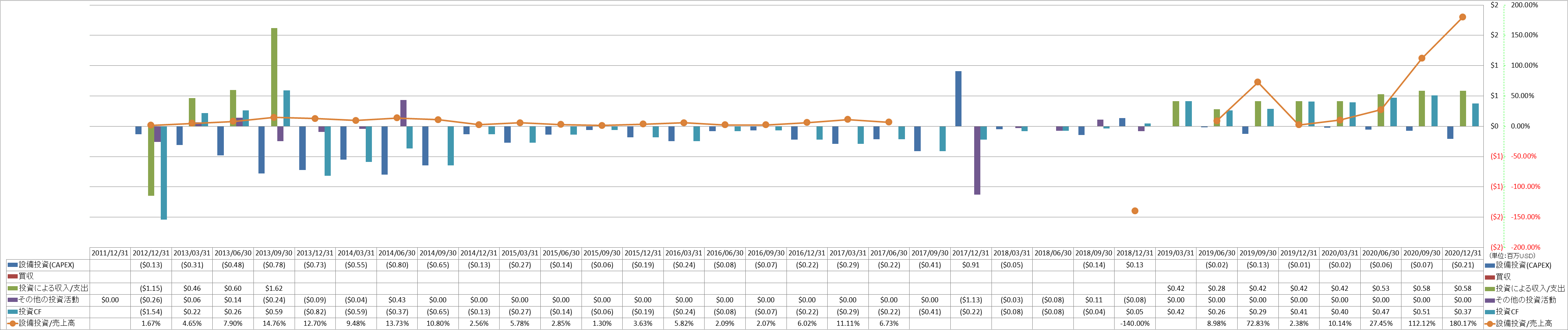Click the 200.00% secondary axis label
This screenshot has width=1568, height=330.
(x=1524, y=5)
